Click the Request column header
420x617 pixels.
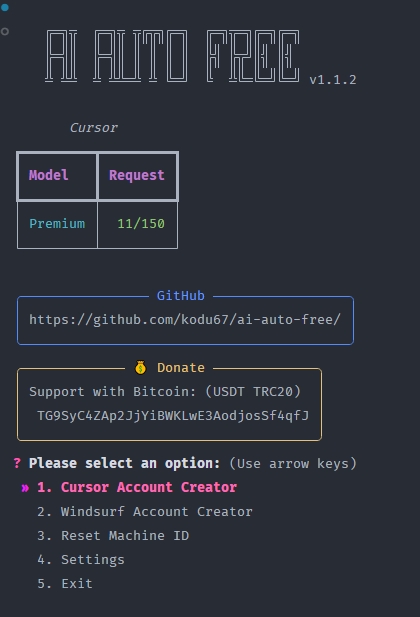(137, 175)
